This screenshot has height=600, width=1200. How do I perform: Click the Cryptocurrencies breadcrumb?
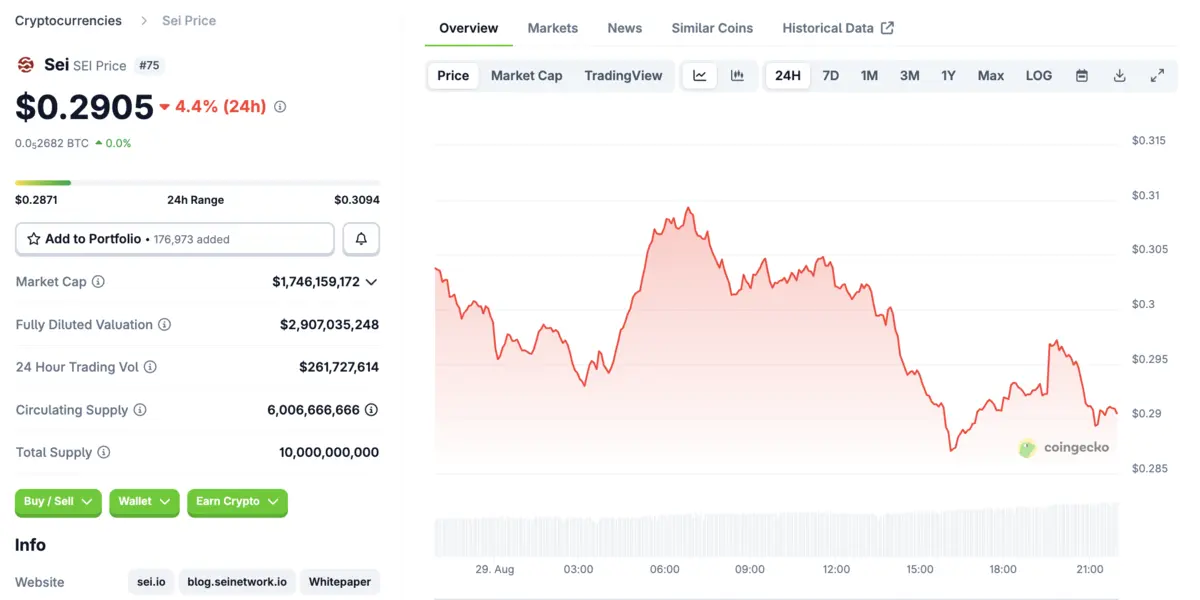point(68,20)
